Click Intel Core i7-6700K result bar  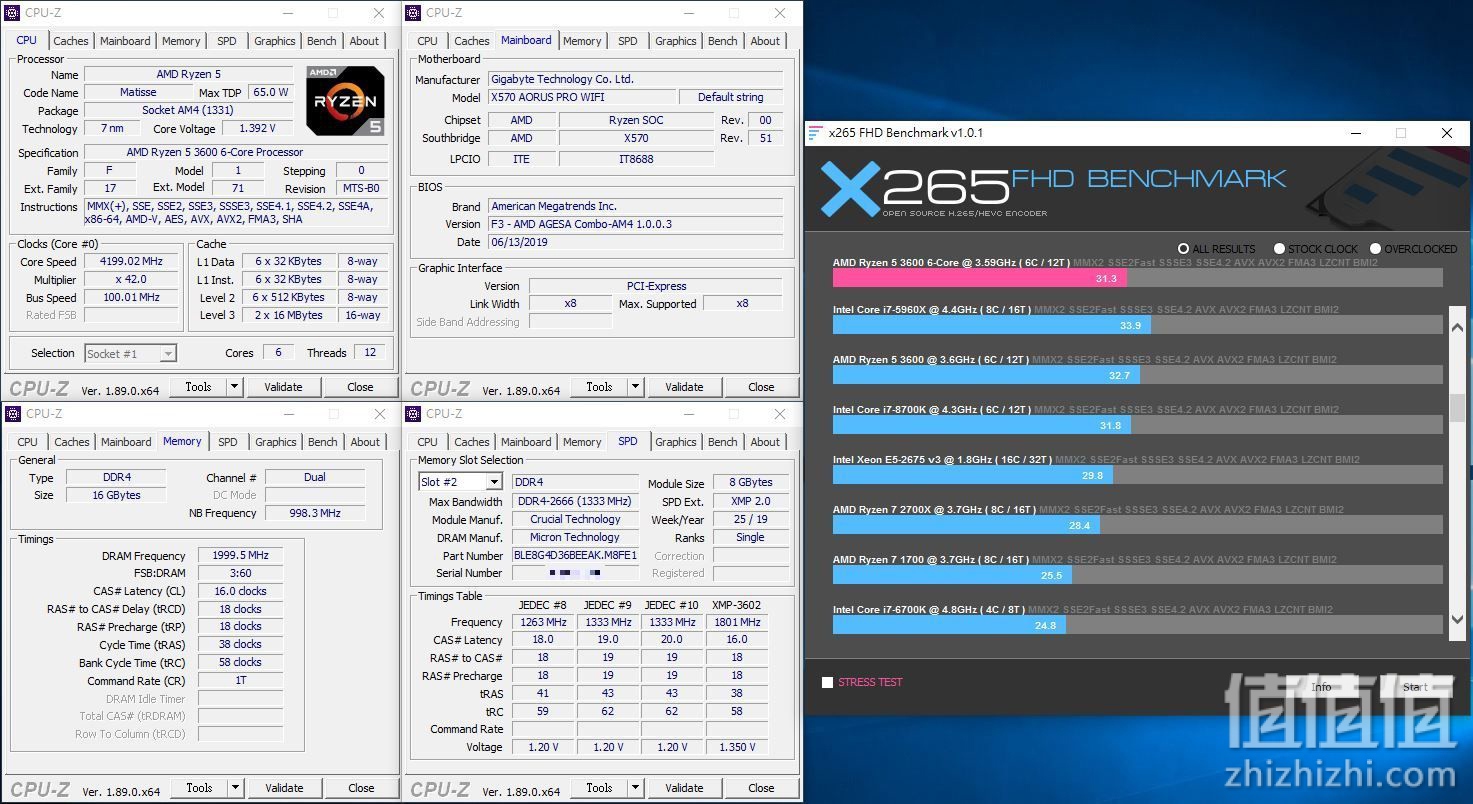pyautogui.click(x=949, y=625)
